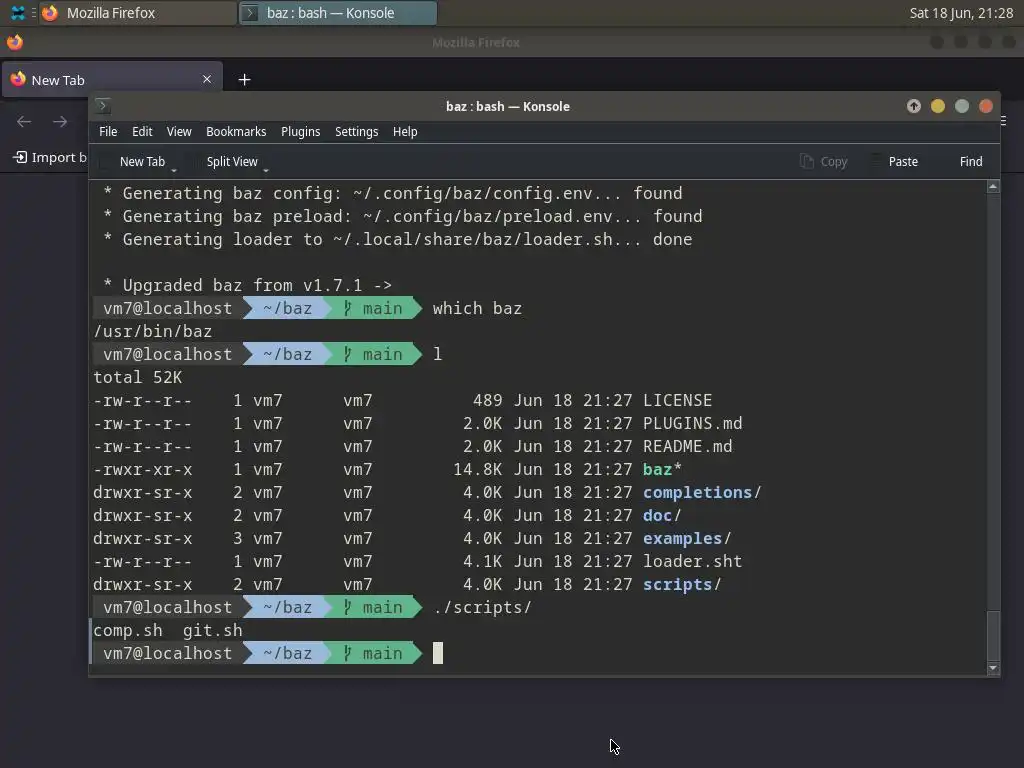Click the scripts/ directory entry in listing
The image size is (1024, 768).
(682, 584)
